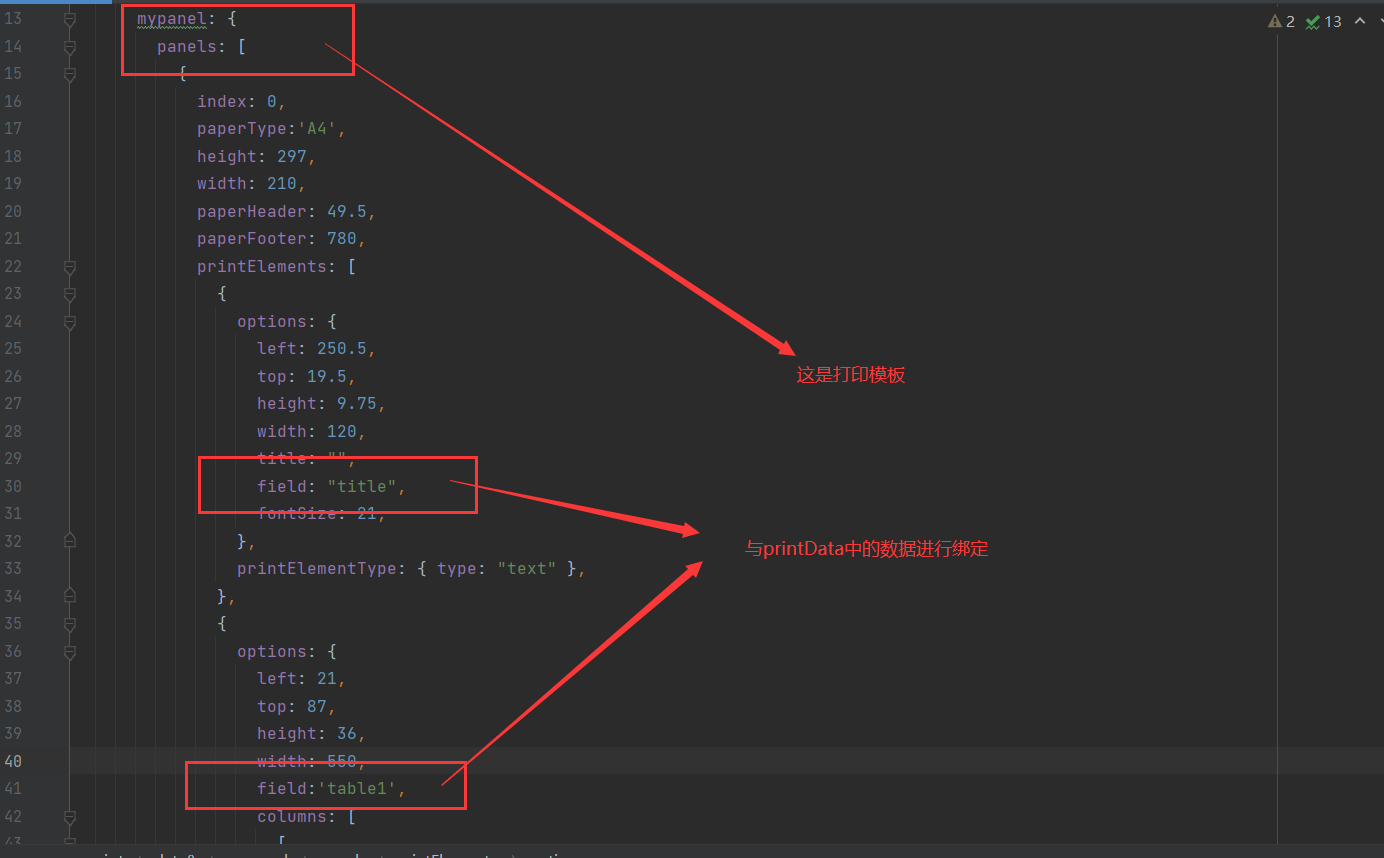Click the 'fontSize: 21,' line
This screenshot has width=1384, height=858.
click(x=321, y=513)
